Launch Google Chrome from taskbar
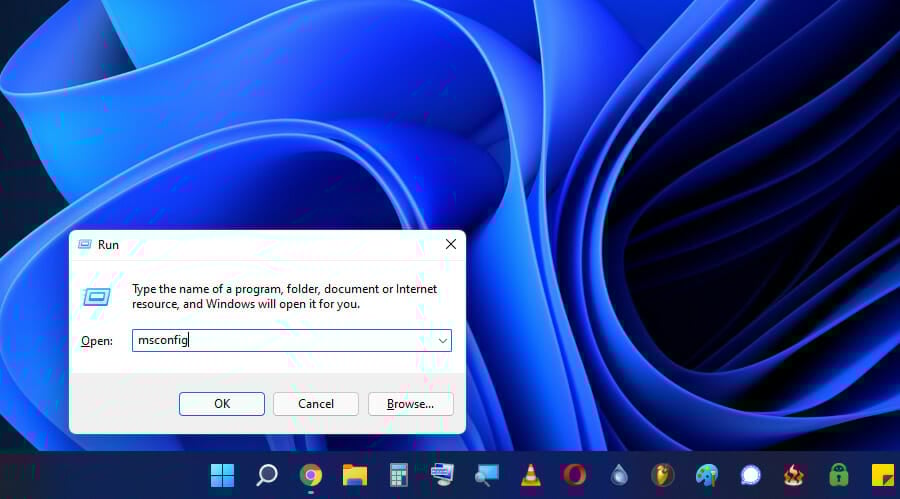 (311, 475)
